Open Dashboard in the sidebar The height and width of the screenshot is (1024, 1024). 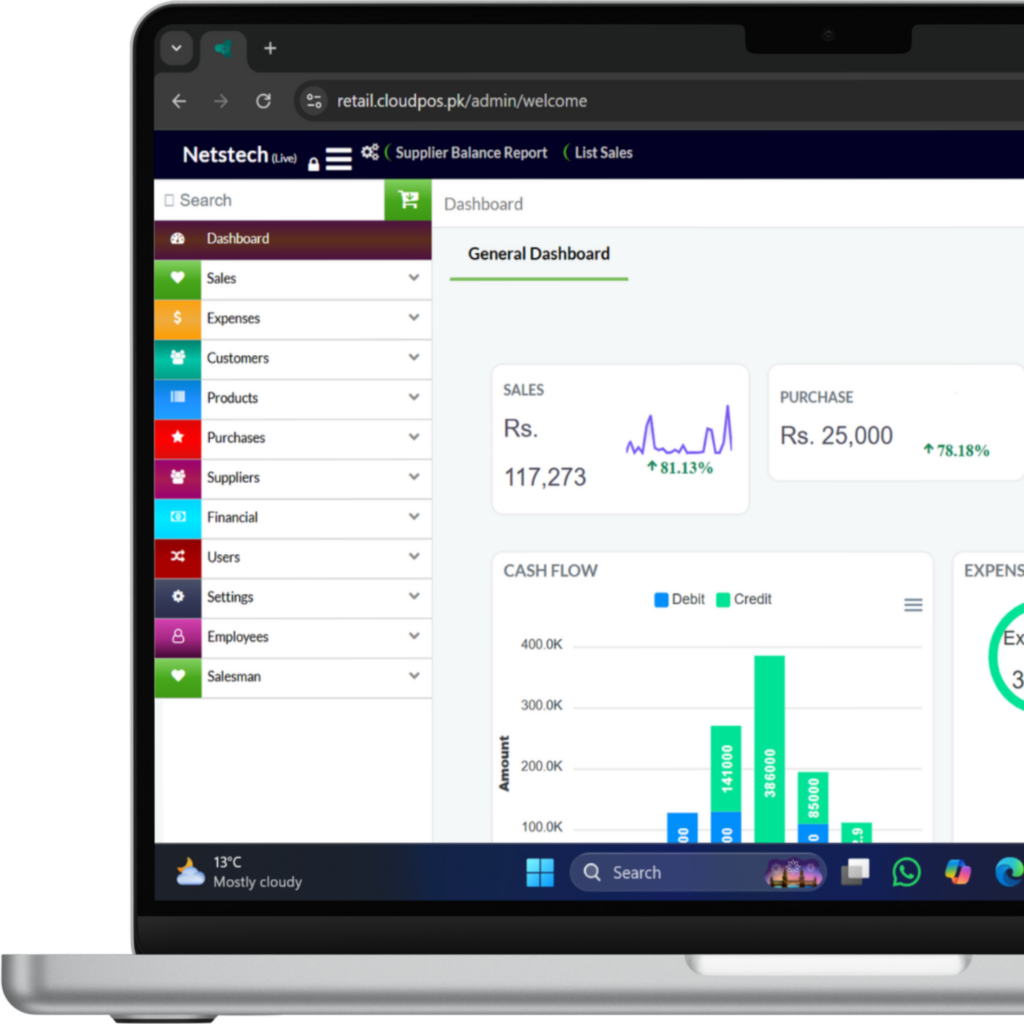tap(238, 239)
